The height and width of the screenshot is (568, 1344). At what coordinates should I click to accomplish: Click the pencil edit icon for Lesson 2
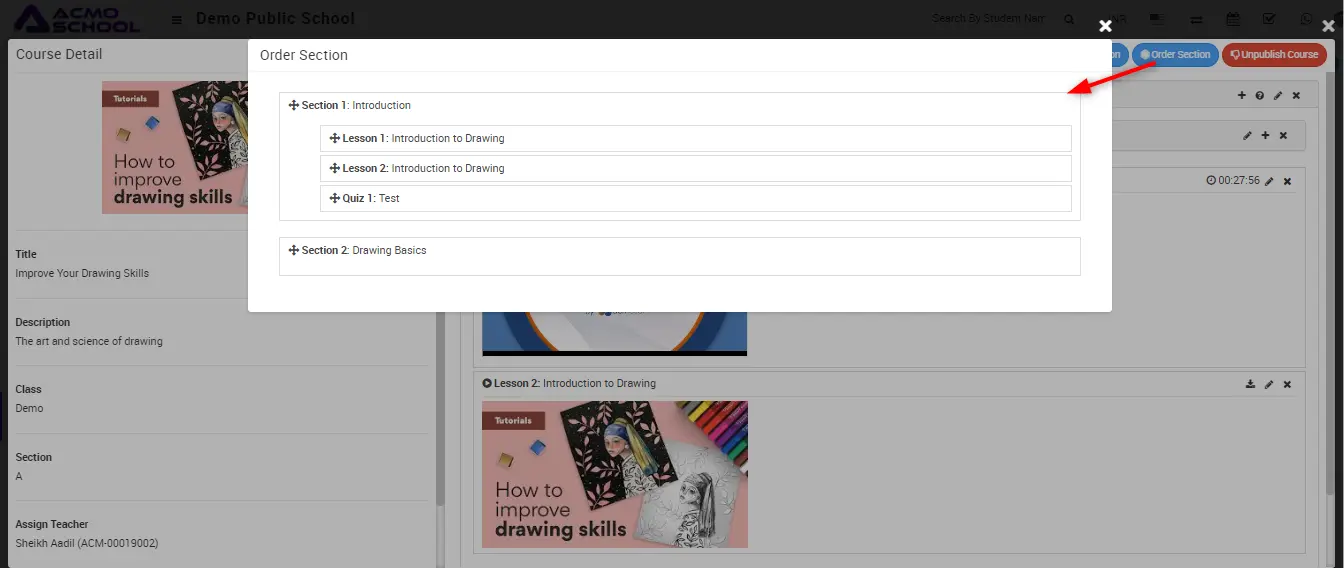1269,384
